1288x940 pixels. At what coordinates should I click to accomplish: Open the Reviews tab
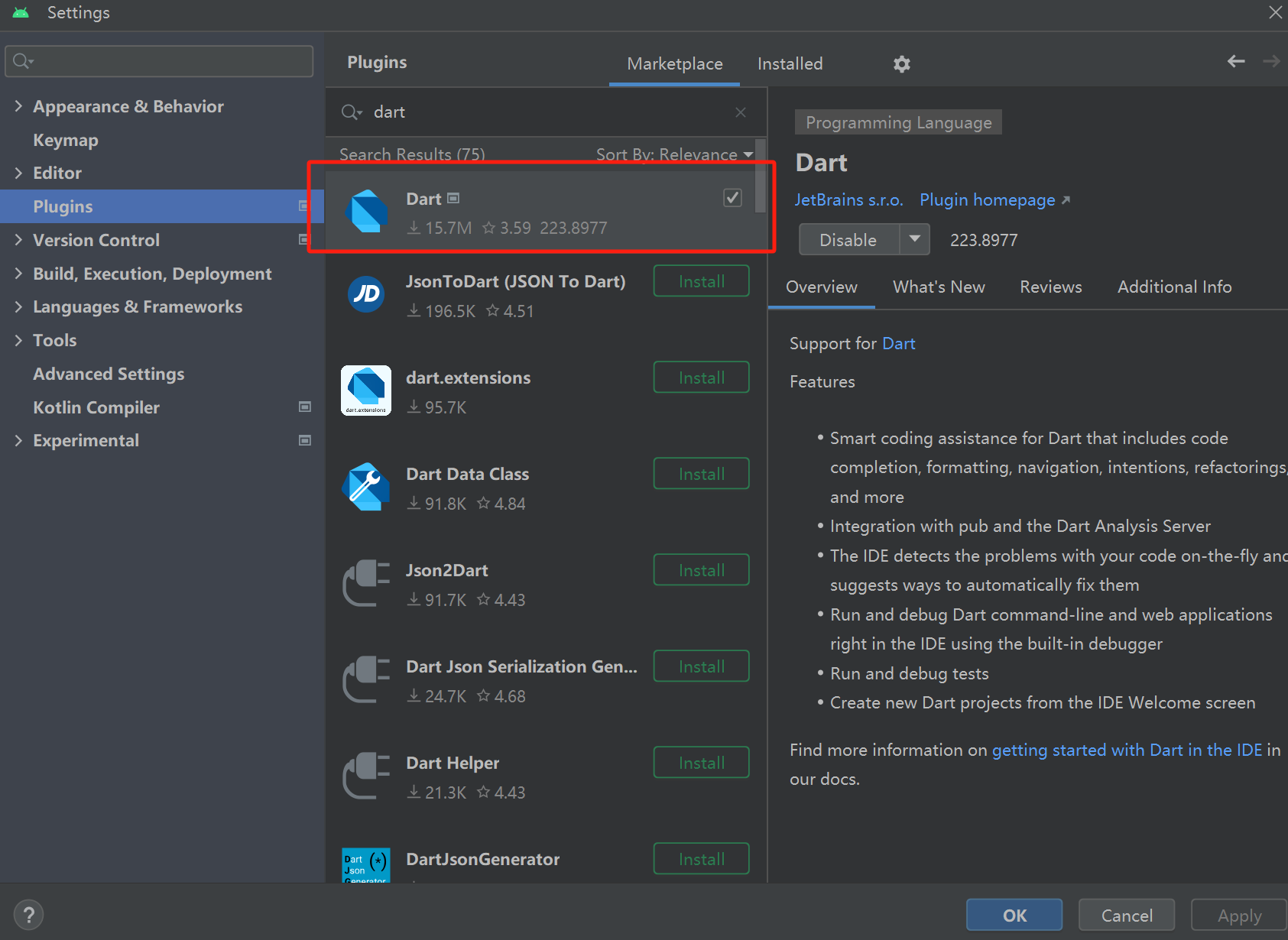tap(1050, 287)
